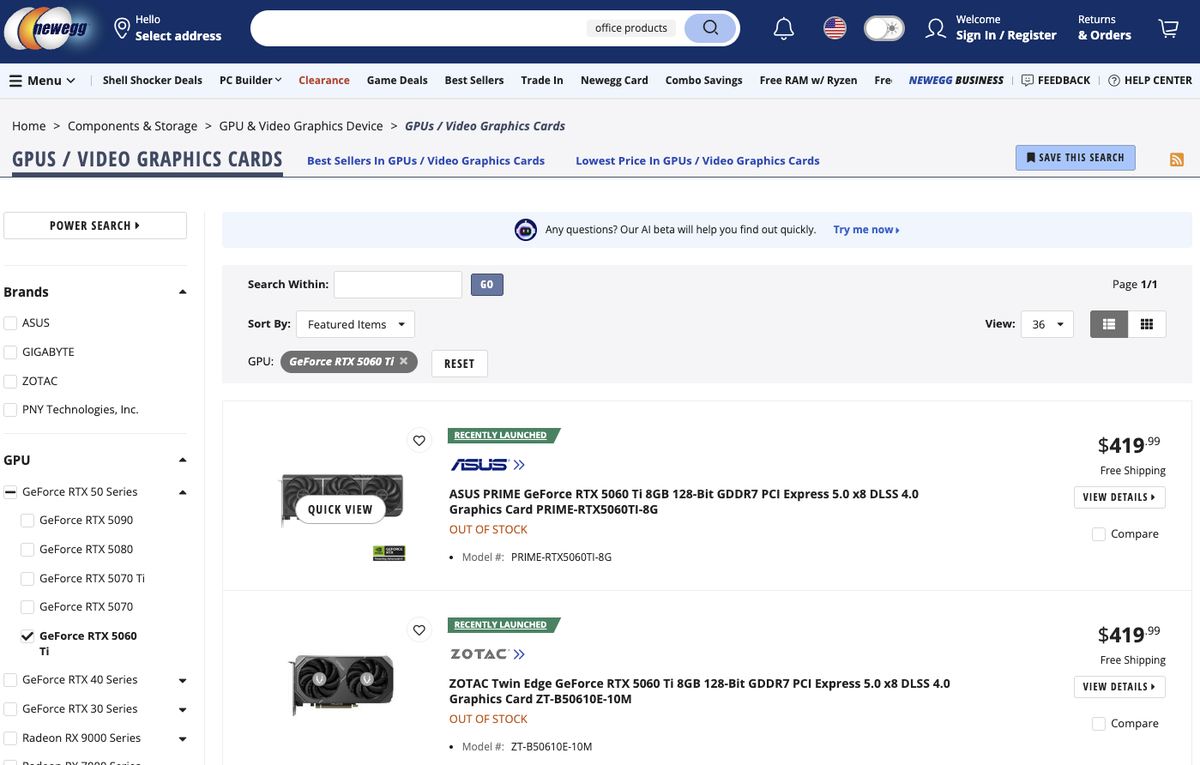Screen dimensions: 1200x765
Task: Open PC Builder dropdown menu
Action: click(x=250, y=80)
